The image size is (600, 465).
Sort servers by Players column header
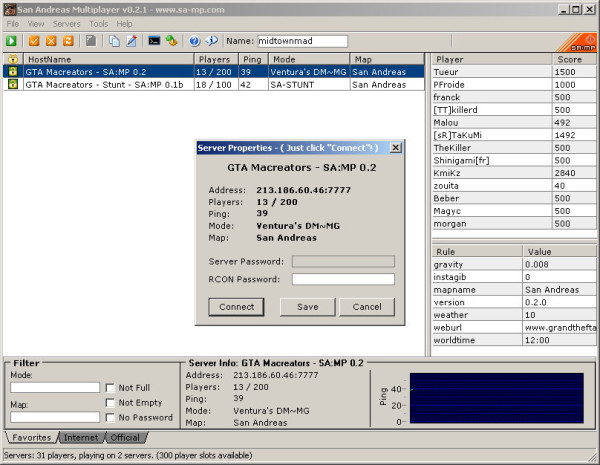pyautogui.click(x=216, y=59)
